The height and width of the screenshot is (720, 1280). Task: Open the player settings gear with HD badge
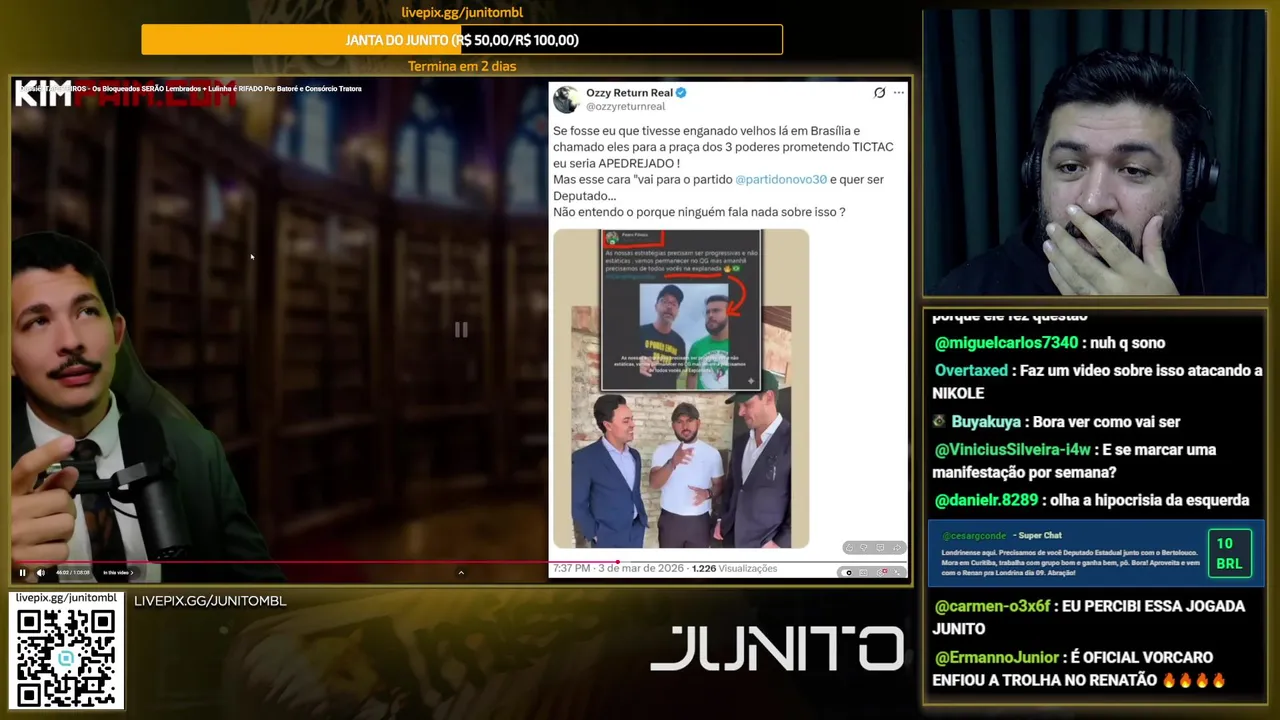[881, 573]
